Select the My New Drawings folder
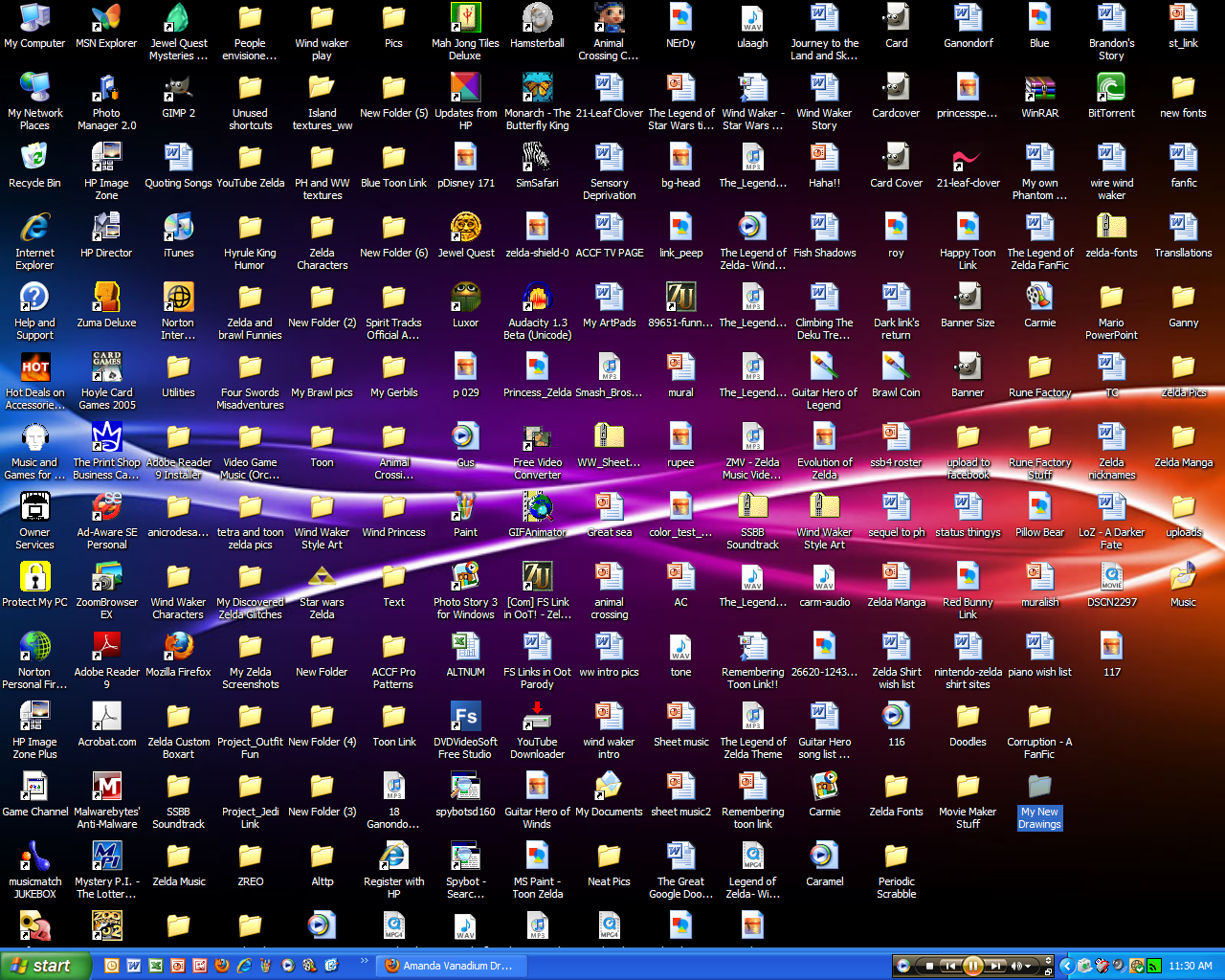Image resolution: width=1225 pixels, height=980 pixels. point(1039,788)
